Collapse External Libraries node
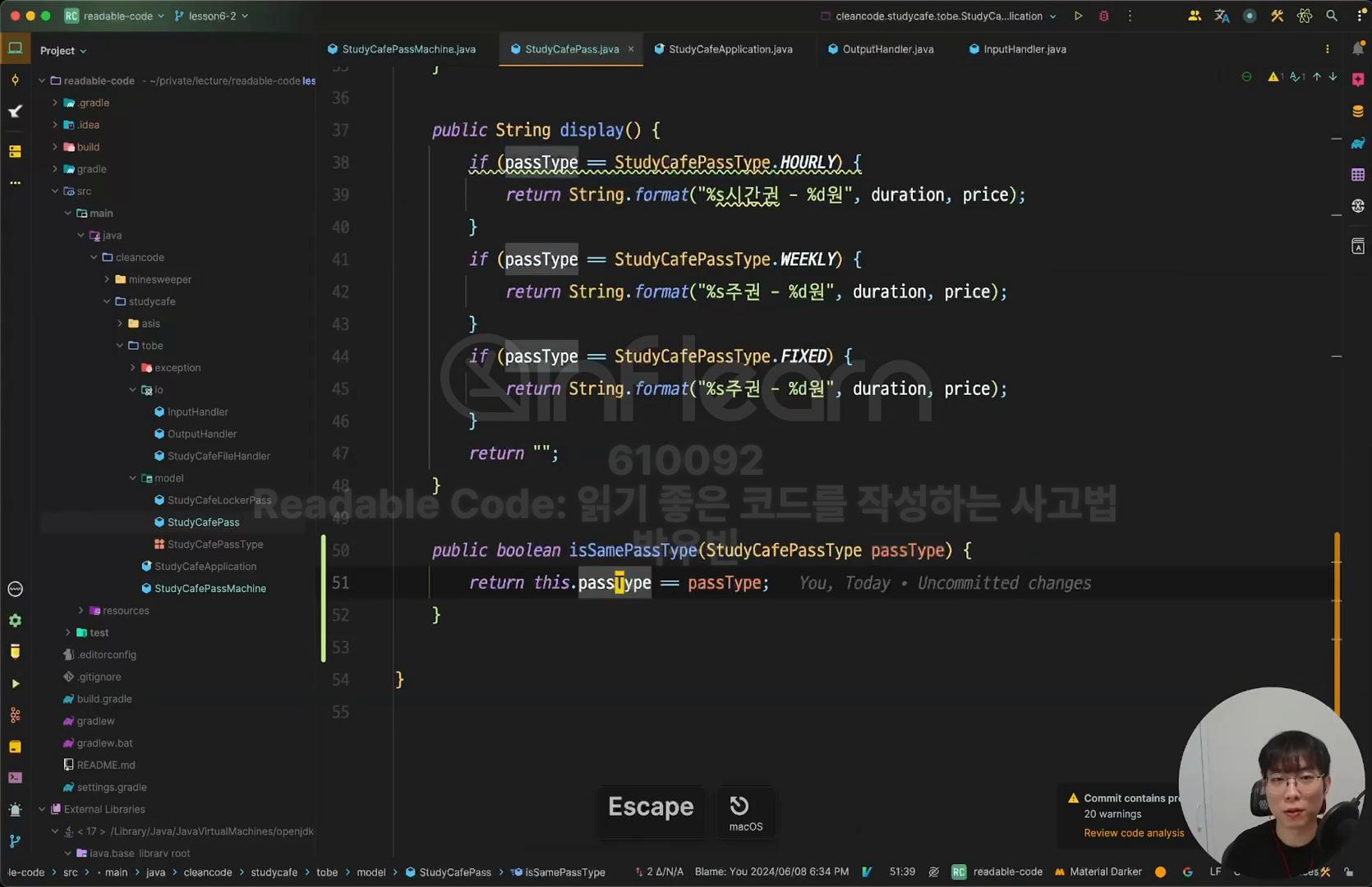Viewport: 1372px width, 887px height. point(42,809)
